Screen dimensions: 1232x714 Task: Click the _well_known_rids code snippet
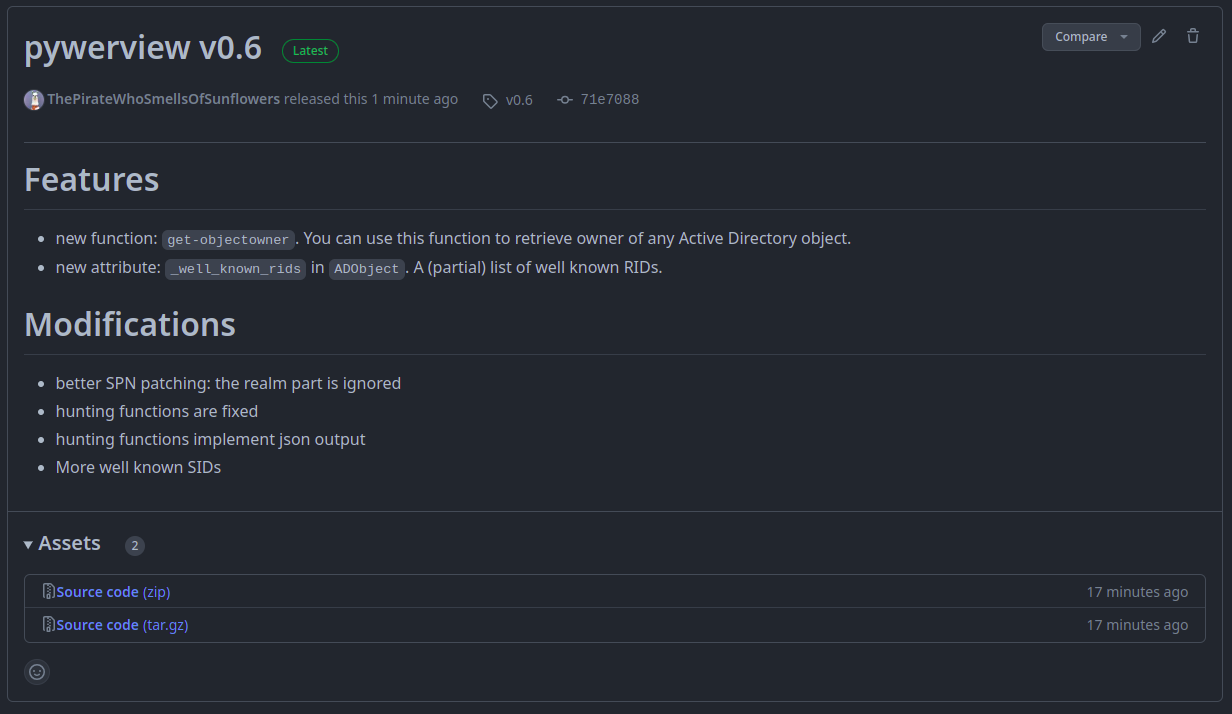coord(236,269)
